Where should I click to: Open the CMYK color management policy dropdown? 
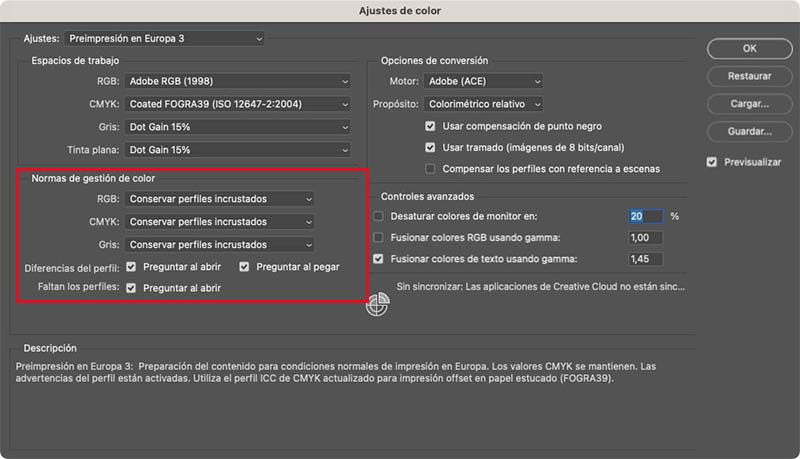(x=219, y=222)
